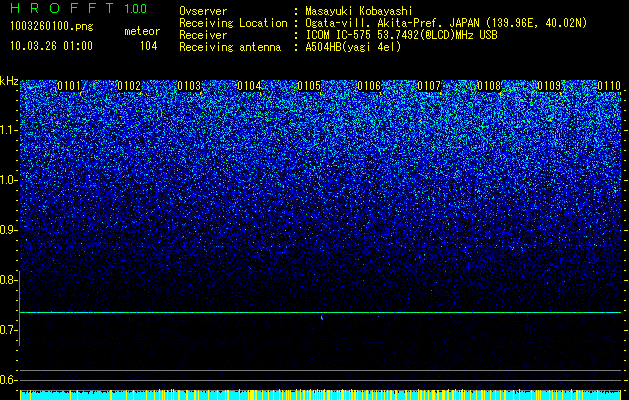
Task: Click the date 10.03.26 01:00
Action: pyautogui.click(x=51, y=46)
